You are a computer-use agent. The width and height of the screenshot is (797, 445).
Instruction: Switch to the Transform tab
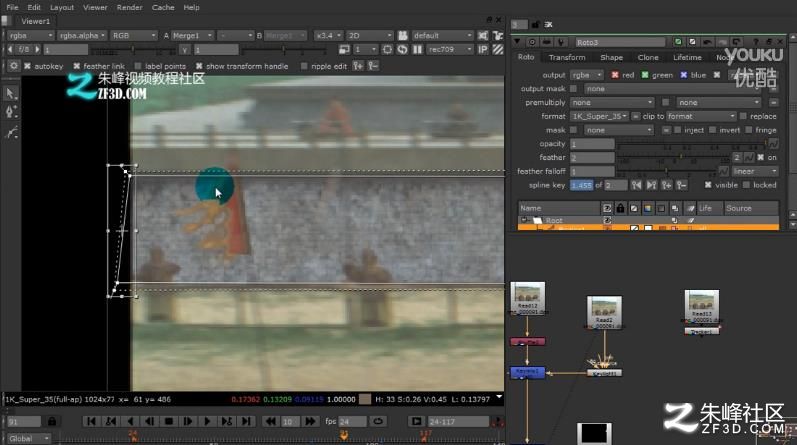click(567, 57)
